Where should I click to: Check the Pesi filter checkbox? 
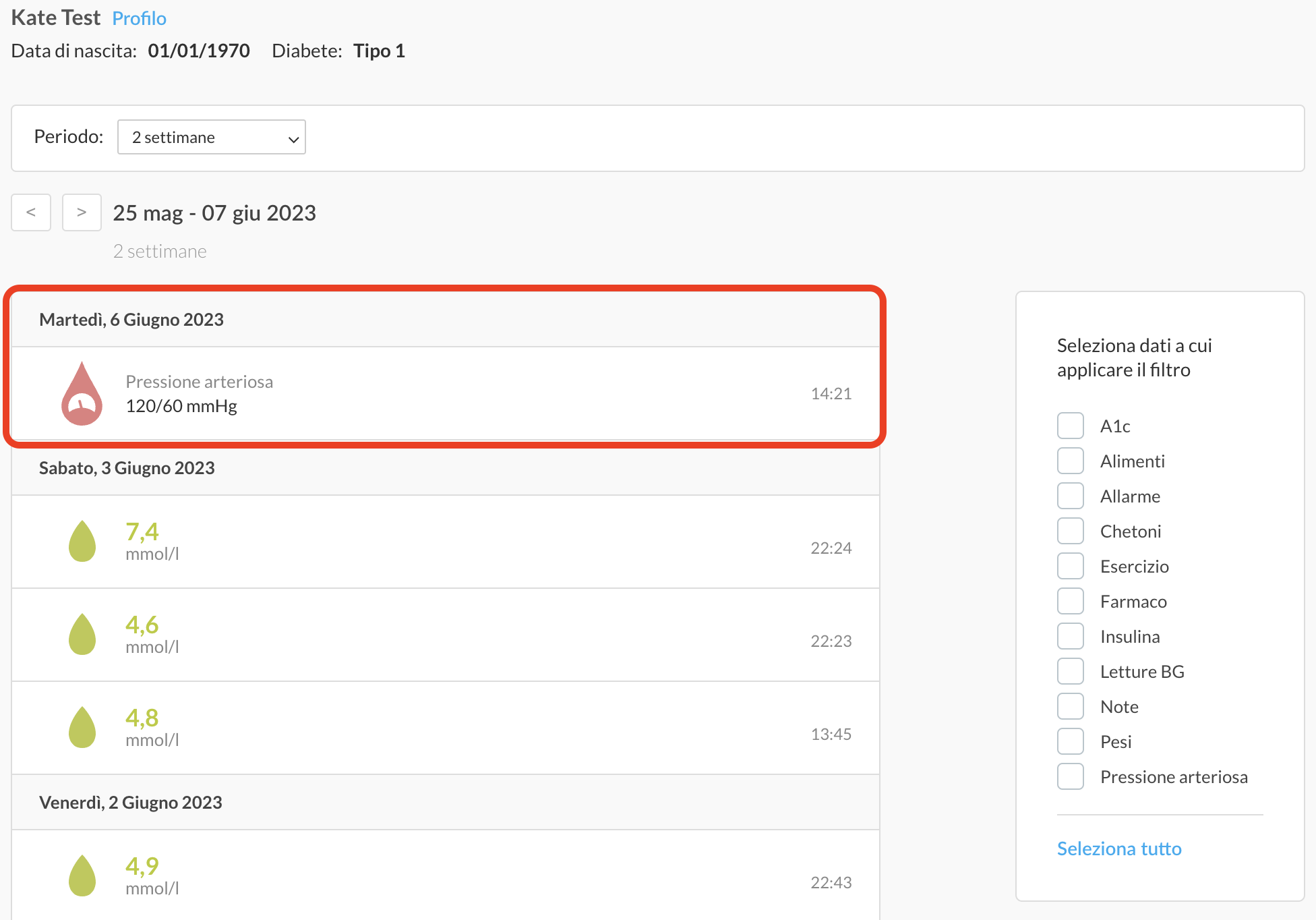(x=1071, y=742)
